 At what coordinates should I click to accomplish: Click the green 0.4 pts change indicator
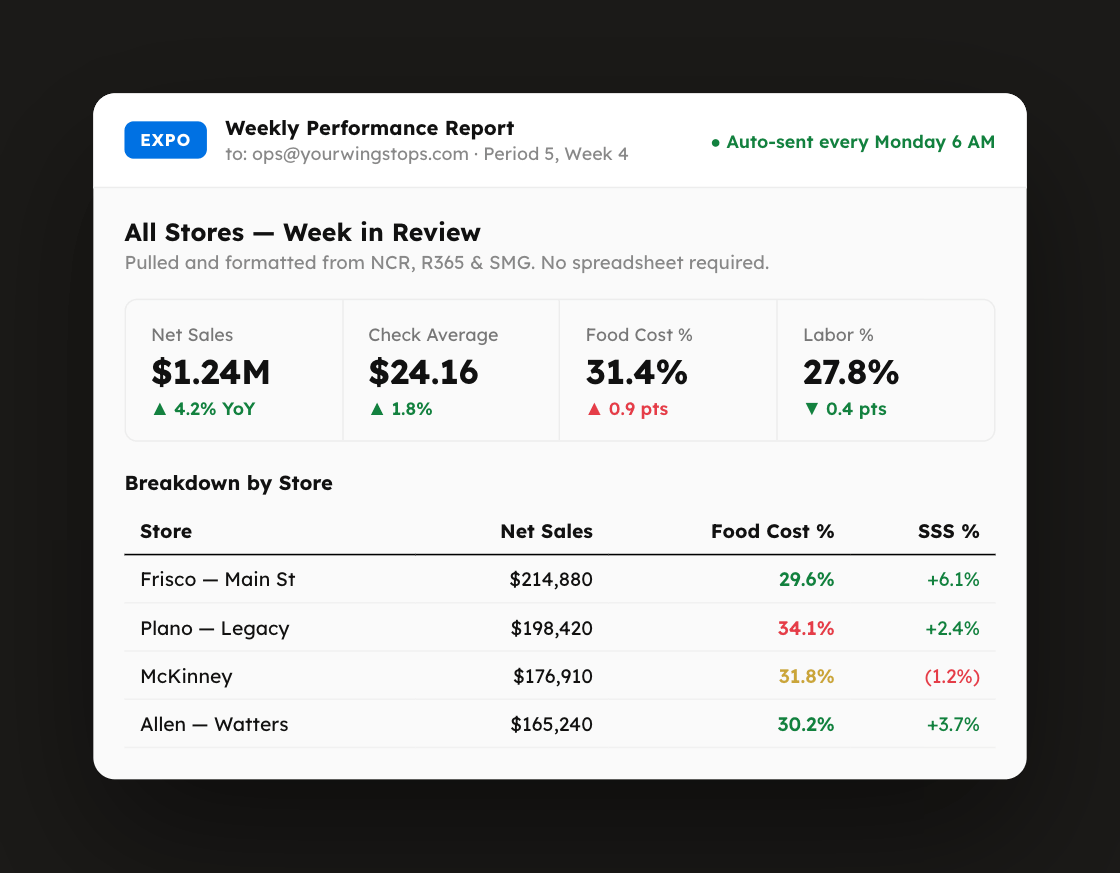click(x=845, y=409)
